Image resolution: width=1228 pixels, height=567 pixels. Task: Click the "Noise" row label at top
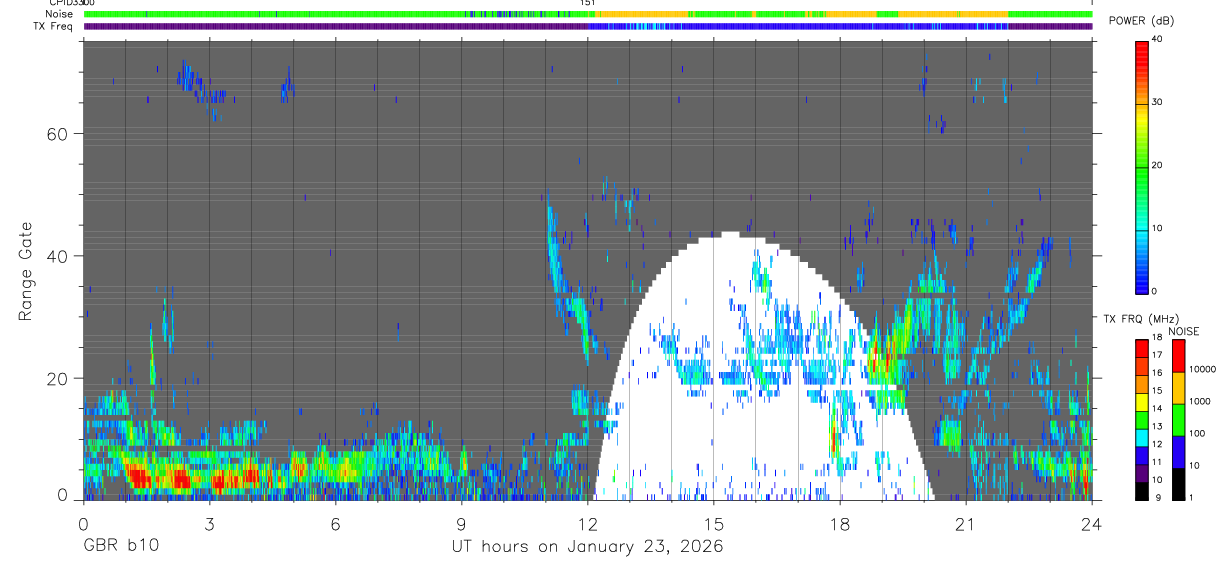(x=59, y=14)
